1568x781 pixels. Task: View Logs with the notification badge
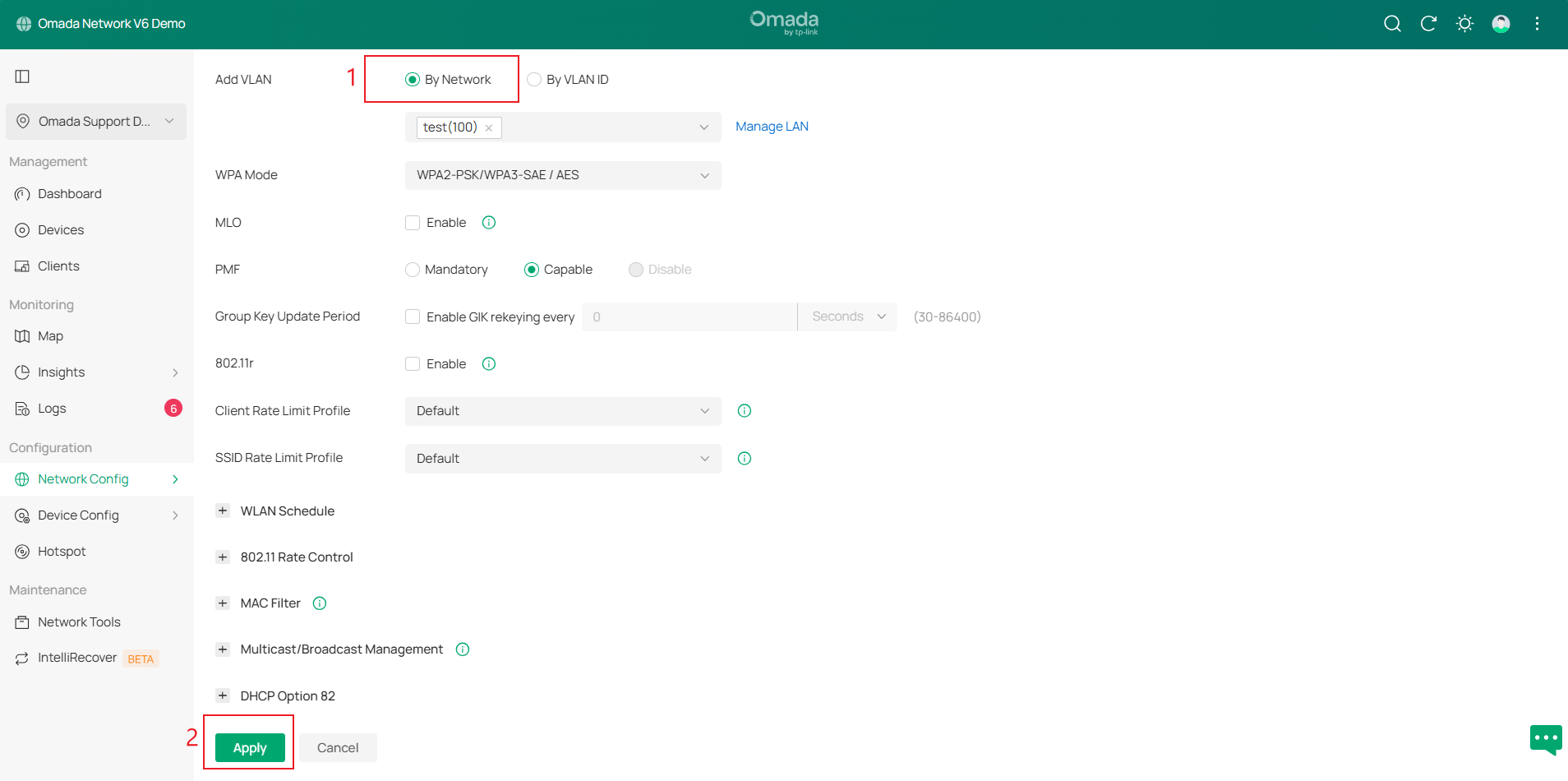(x=51, y=408)
